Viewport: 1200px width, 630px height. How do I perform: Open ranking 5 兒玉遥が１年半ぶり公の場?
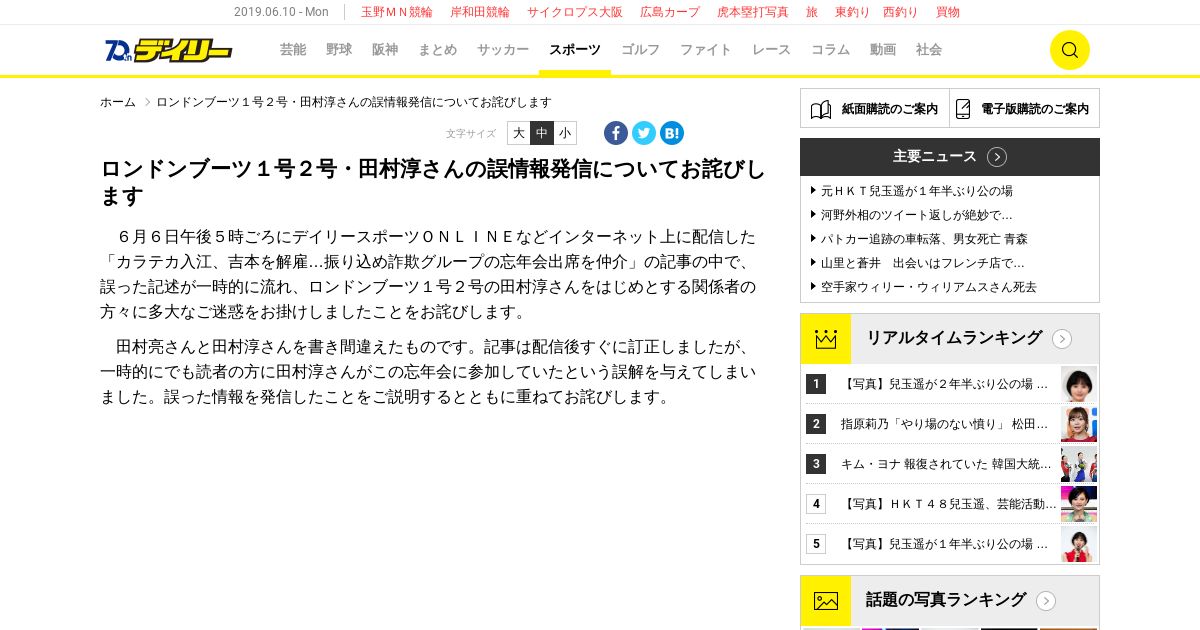tap(945, 544)
